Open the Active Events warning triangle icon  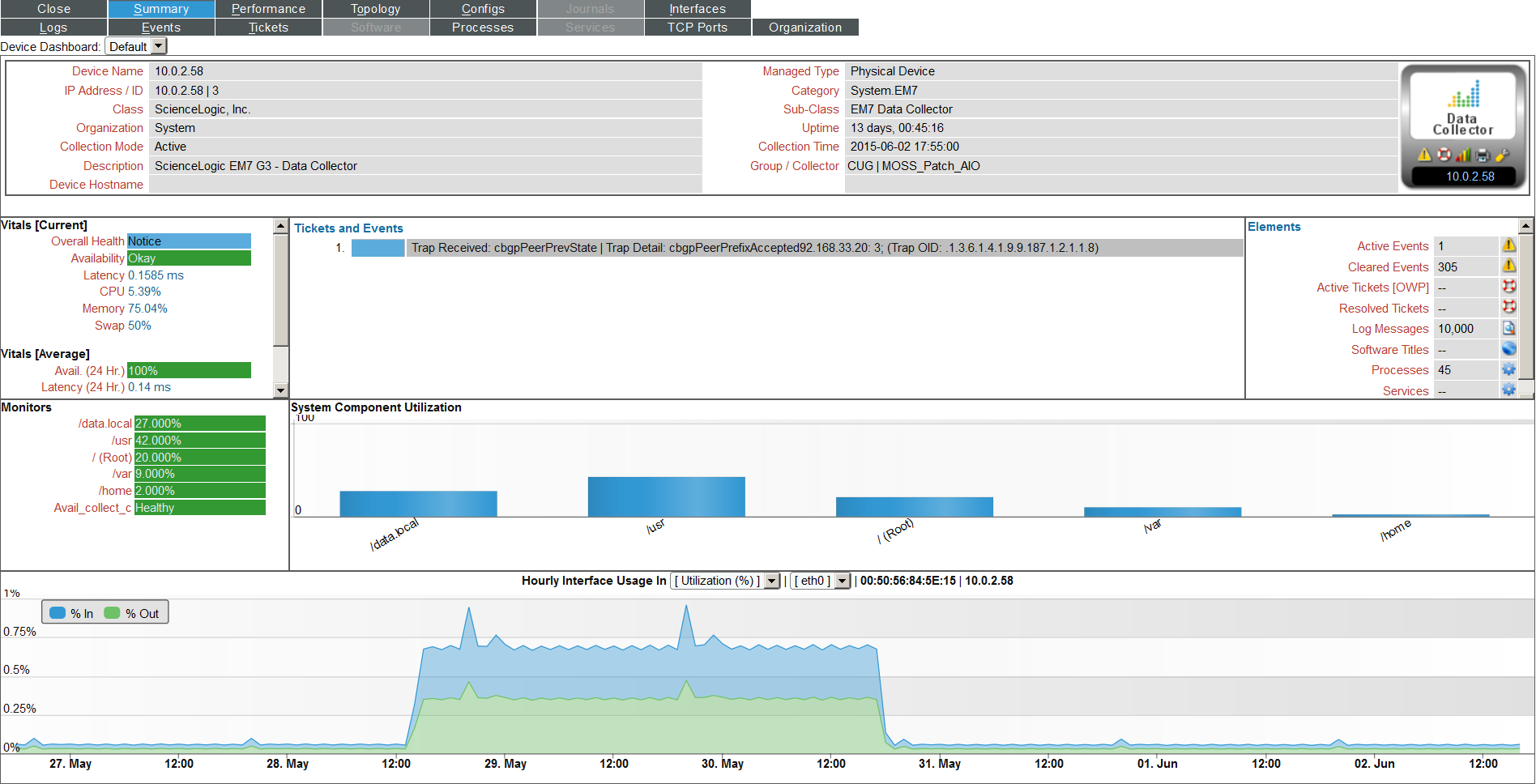(1509, 245)
